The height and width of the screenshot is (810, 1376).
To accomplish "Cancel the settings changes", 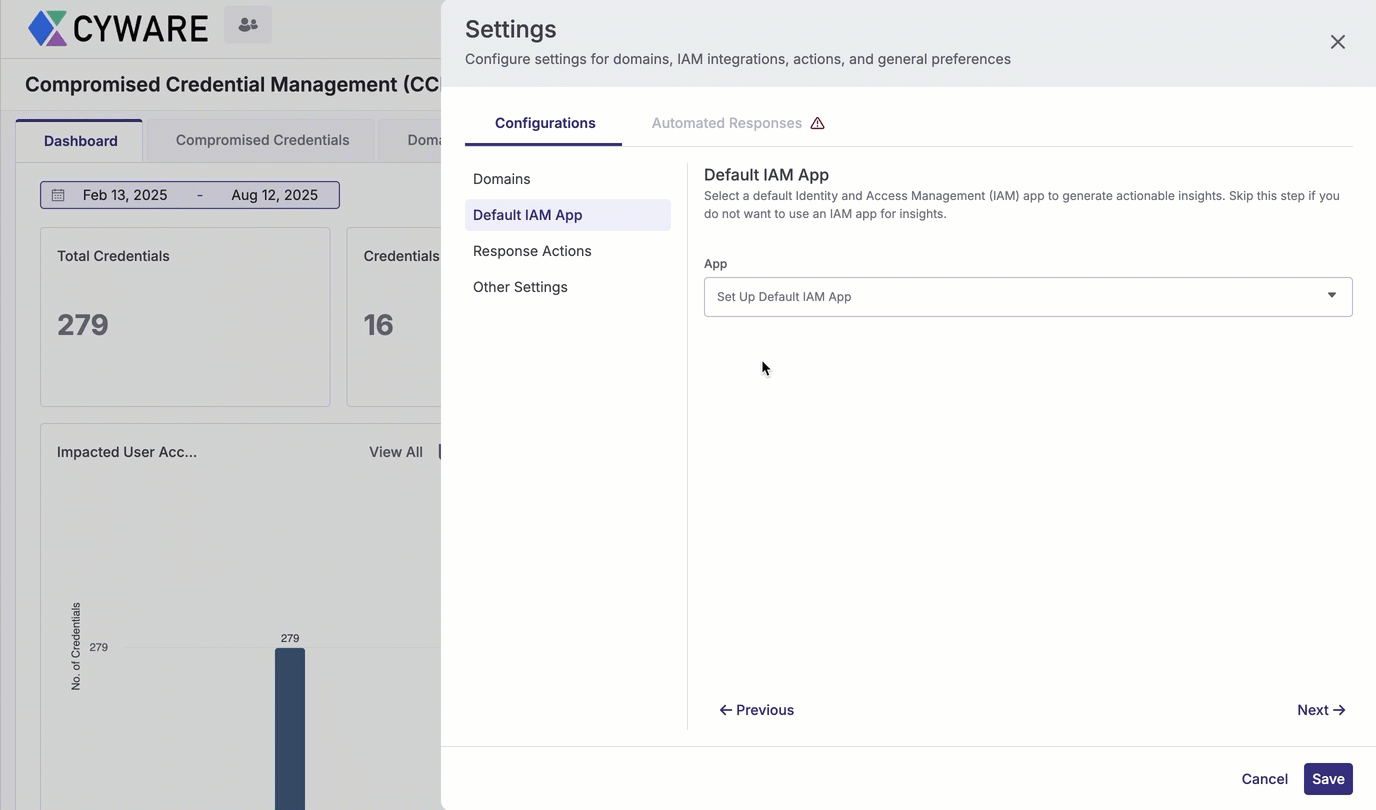I will [x=1264, y=779].
